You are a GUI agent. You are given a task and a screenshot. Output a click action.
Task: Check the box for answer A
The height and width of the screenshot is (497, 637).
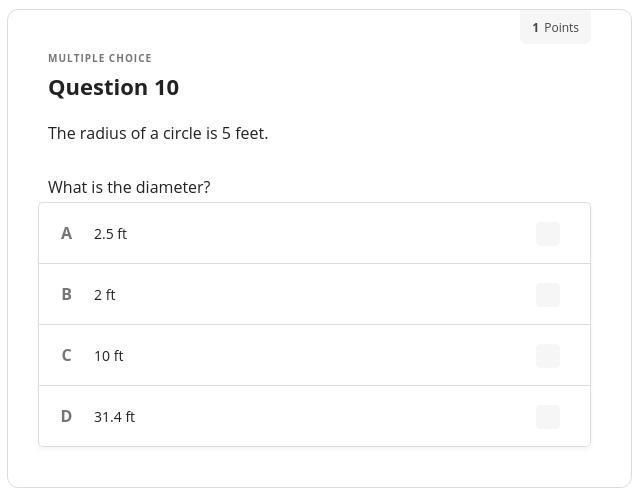547,234
